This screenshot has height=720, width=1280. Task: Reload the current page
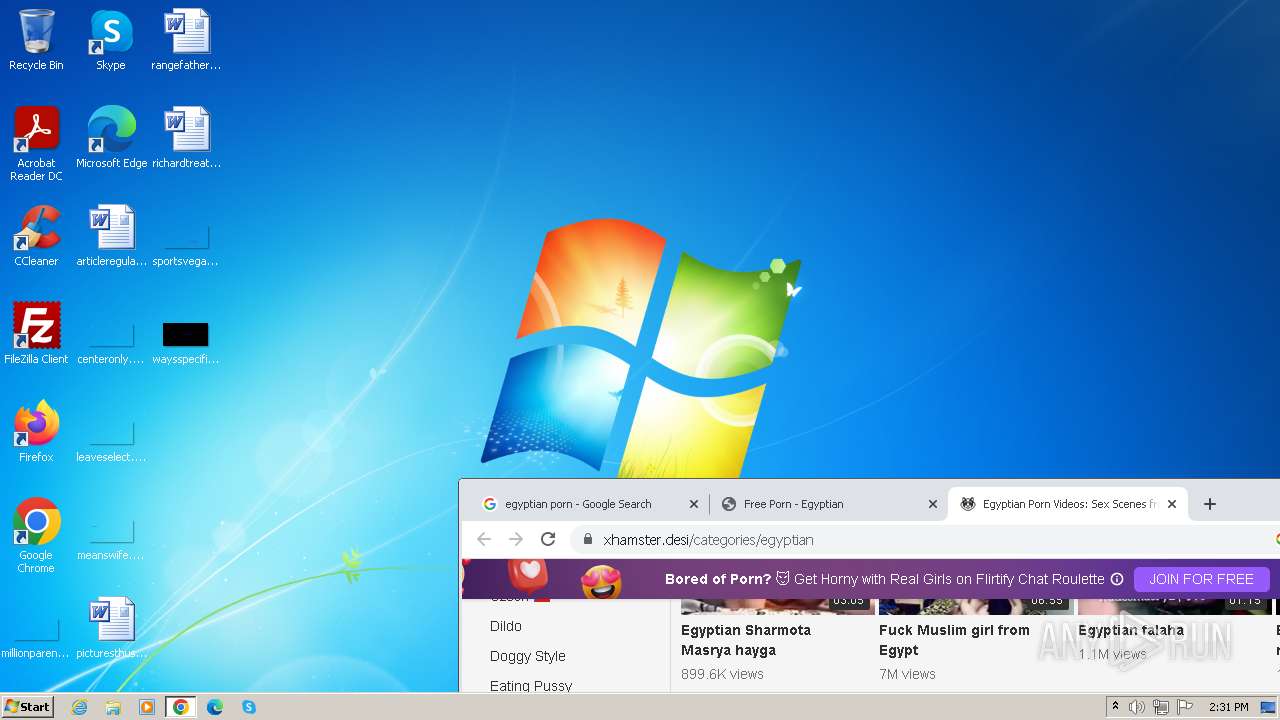click(548, 539)
